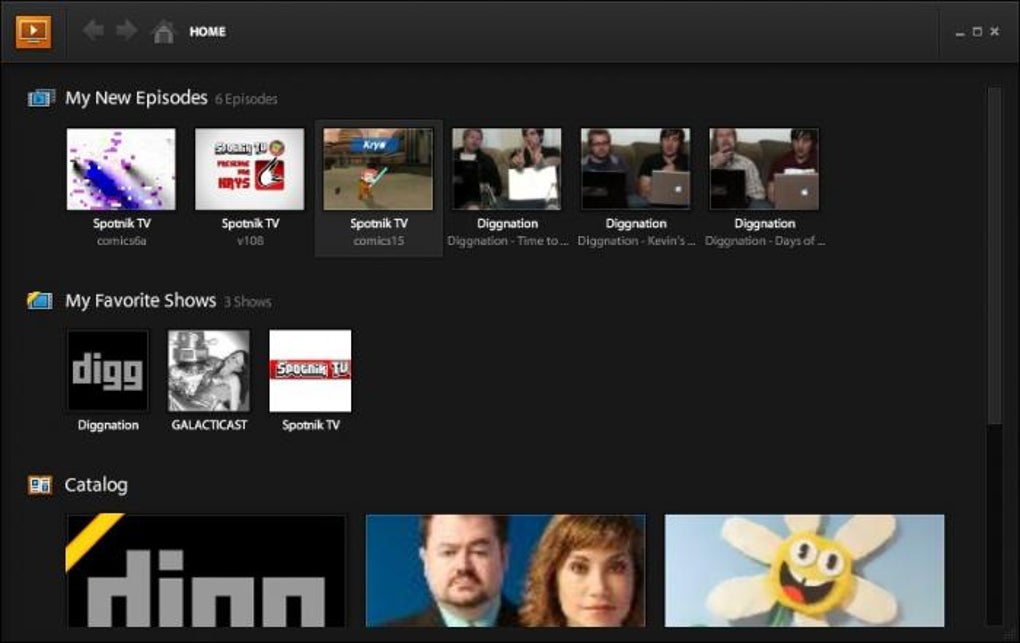Go forward with the right arrow icon

[127, 31]
